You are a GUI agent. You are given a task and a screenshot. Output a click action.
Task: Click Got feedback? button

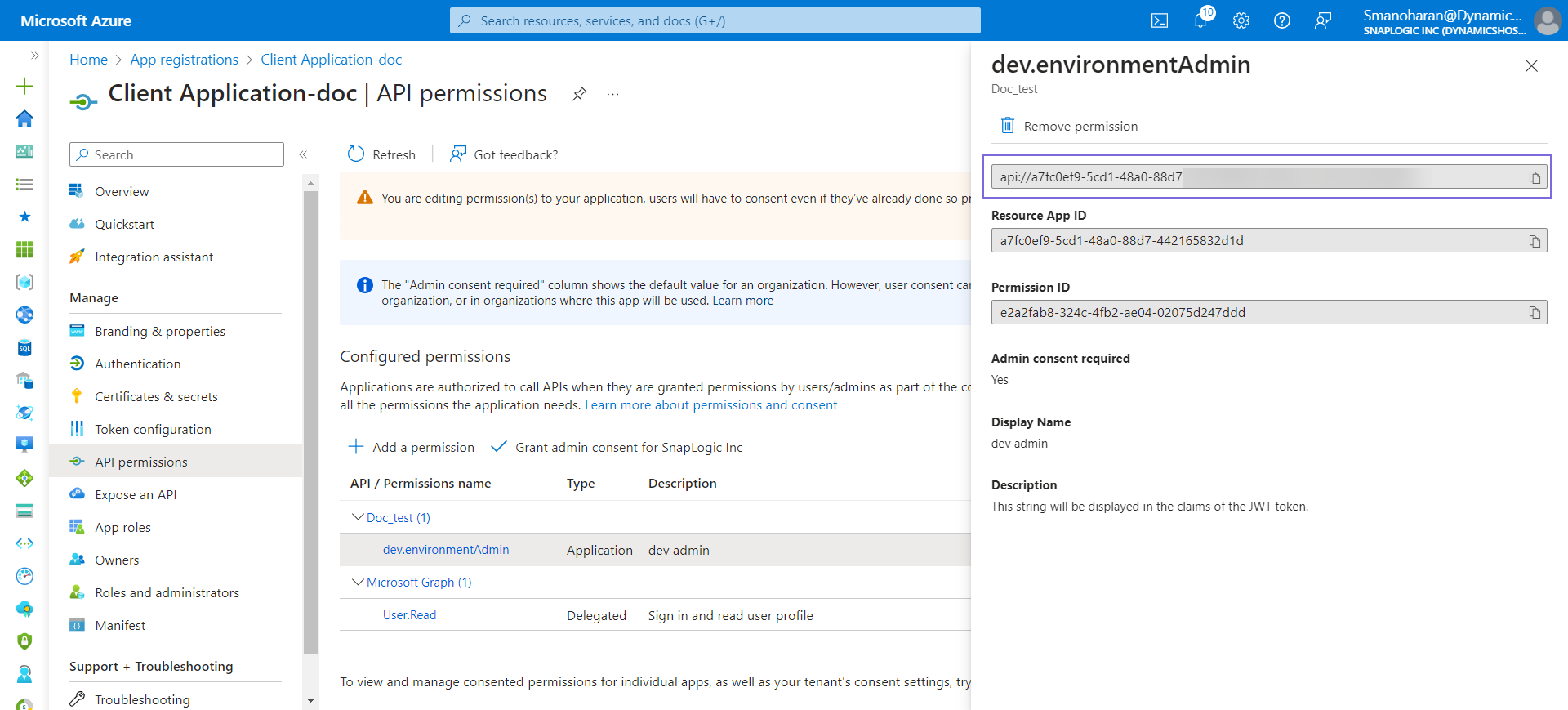point(504,154)
